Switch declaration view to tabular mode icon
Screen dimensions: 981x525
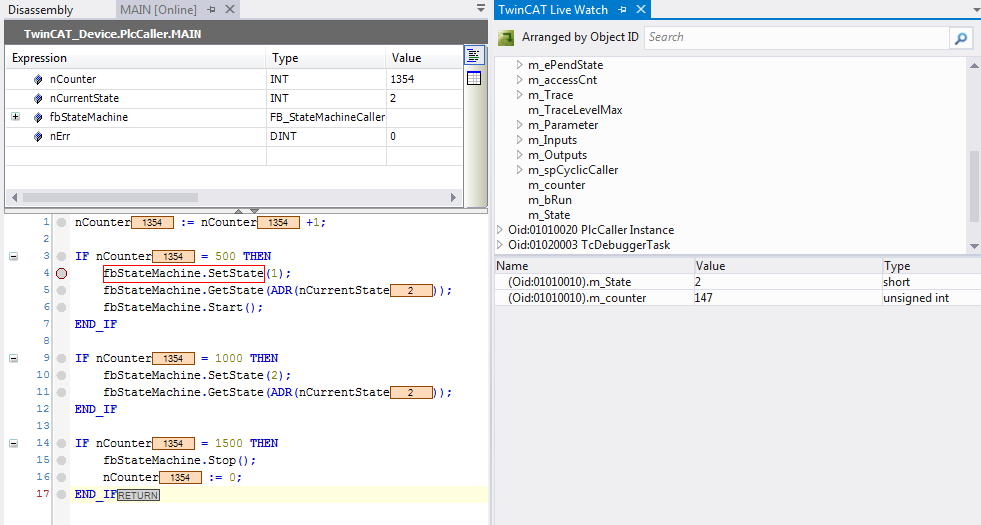474,78
